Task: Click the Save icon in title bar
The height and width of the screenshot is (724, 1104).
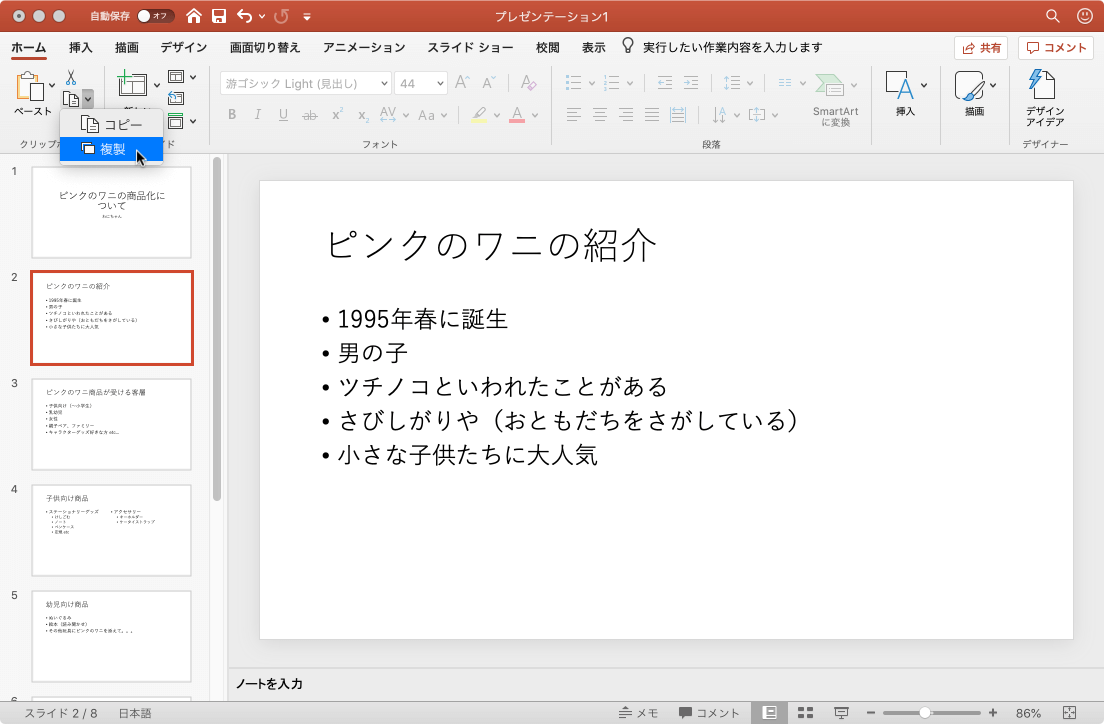Action: click(x=218, y=16)
